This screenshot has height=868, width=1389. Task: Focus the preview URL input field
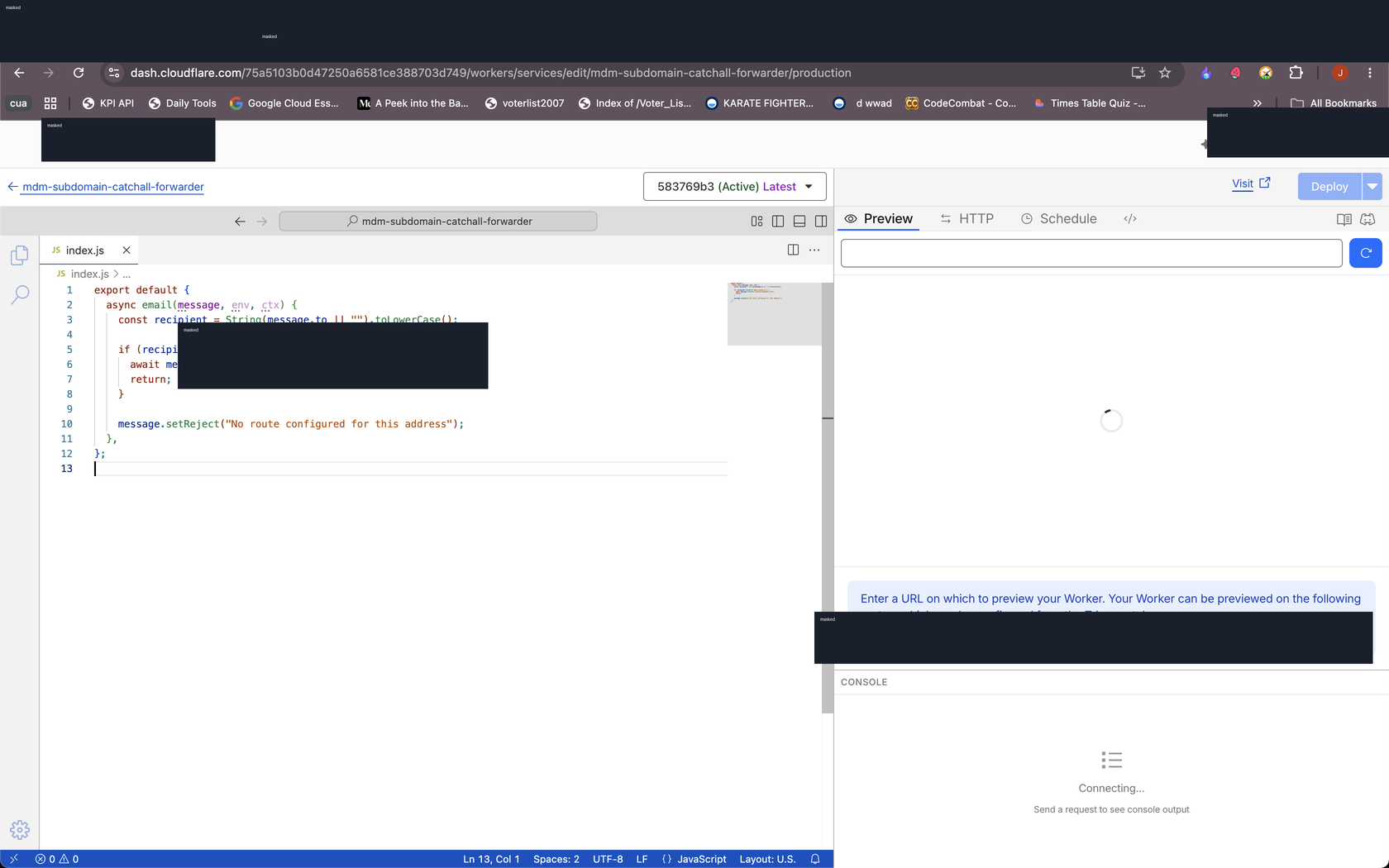tap(1091, 253)
